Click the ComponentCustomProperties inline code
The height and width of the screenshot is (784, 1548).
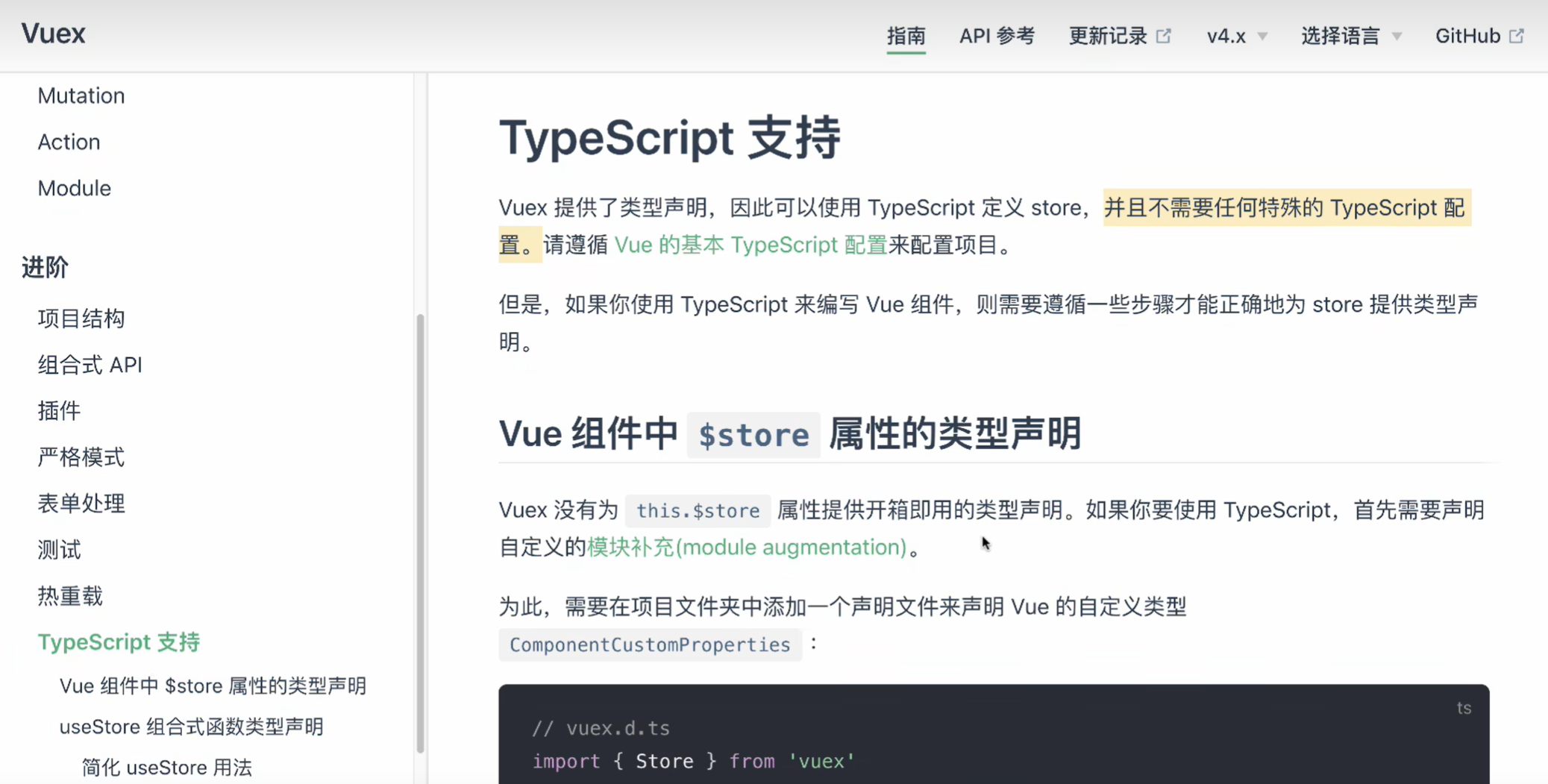pos(650,645)
